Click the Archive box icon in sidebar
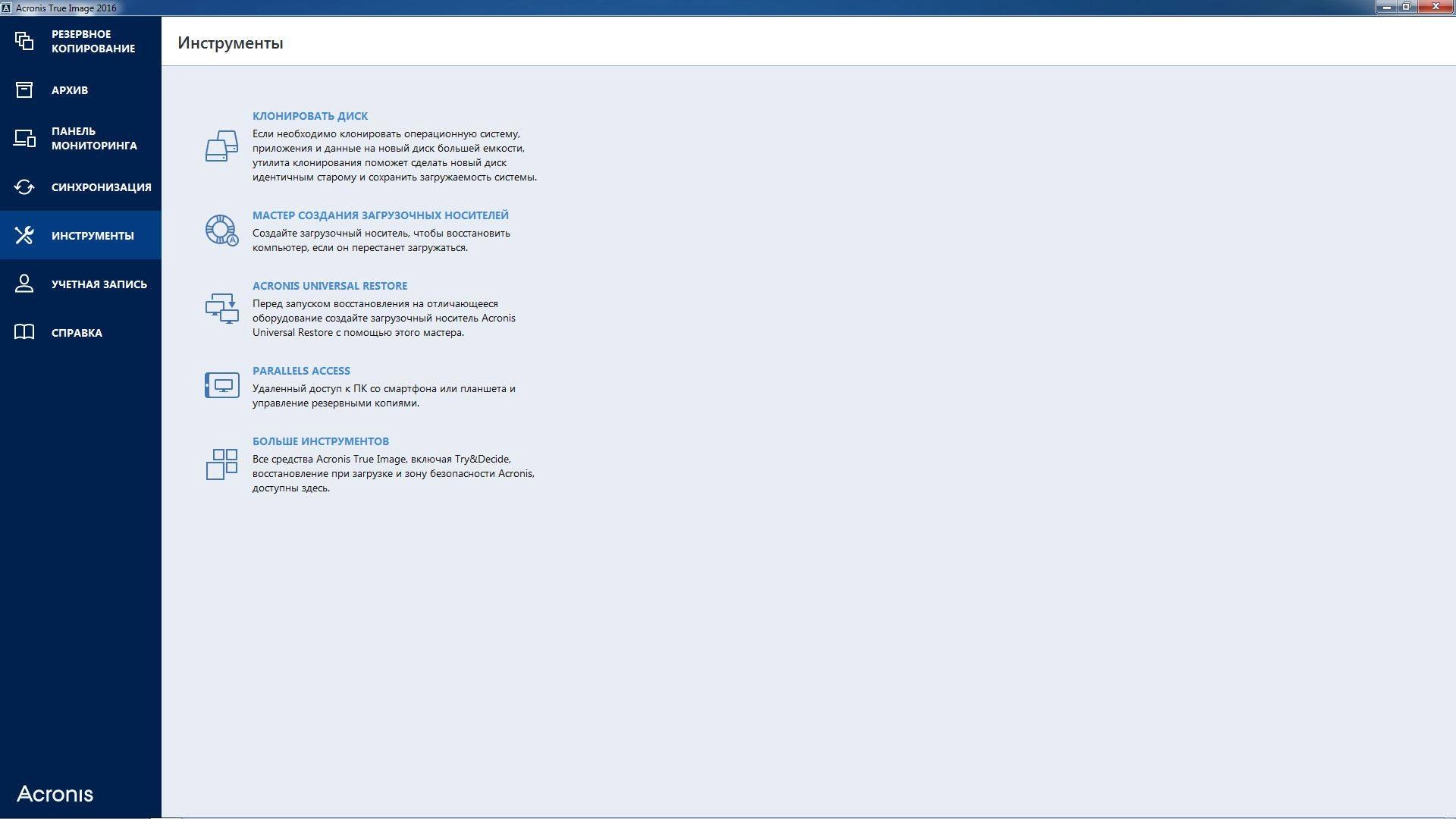This screenshot has height=819, width=1456. (24, 89)
